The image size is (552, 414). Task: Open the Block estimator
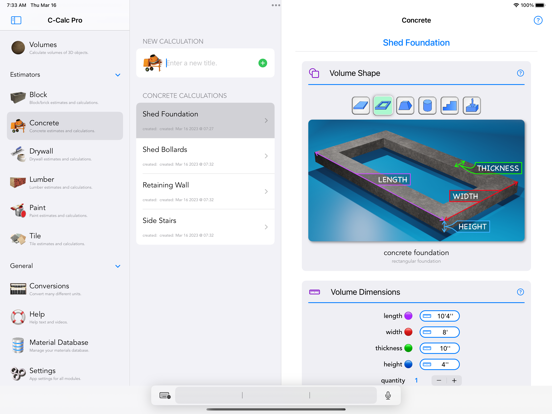(x=65, y=98)
